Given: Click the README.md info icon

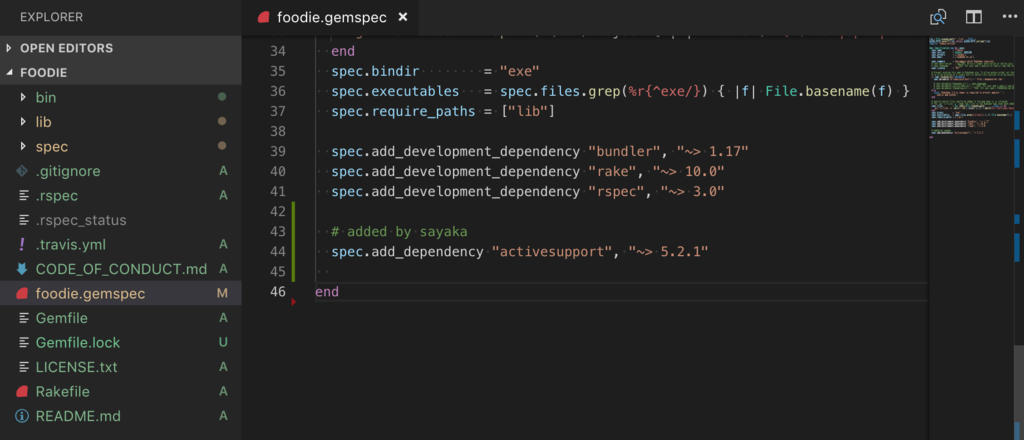Looking at the screenshot, I should (x=23, y=416).
